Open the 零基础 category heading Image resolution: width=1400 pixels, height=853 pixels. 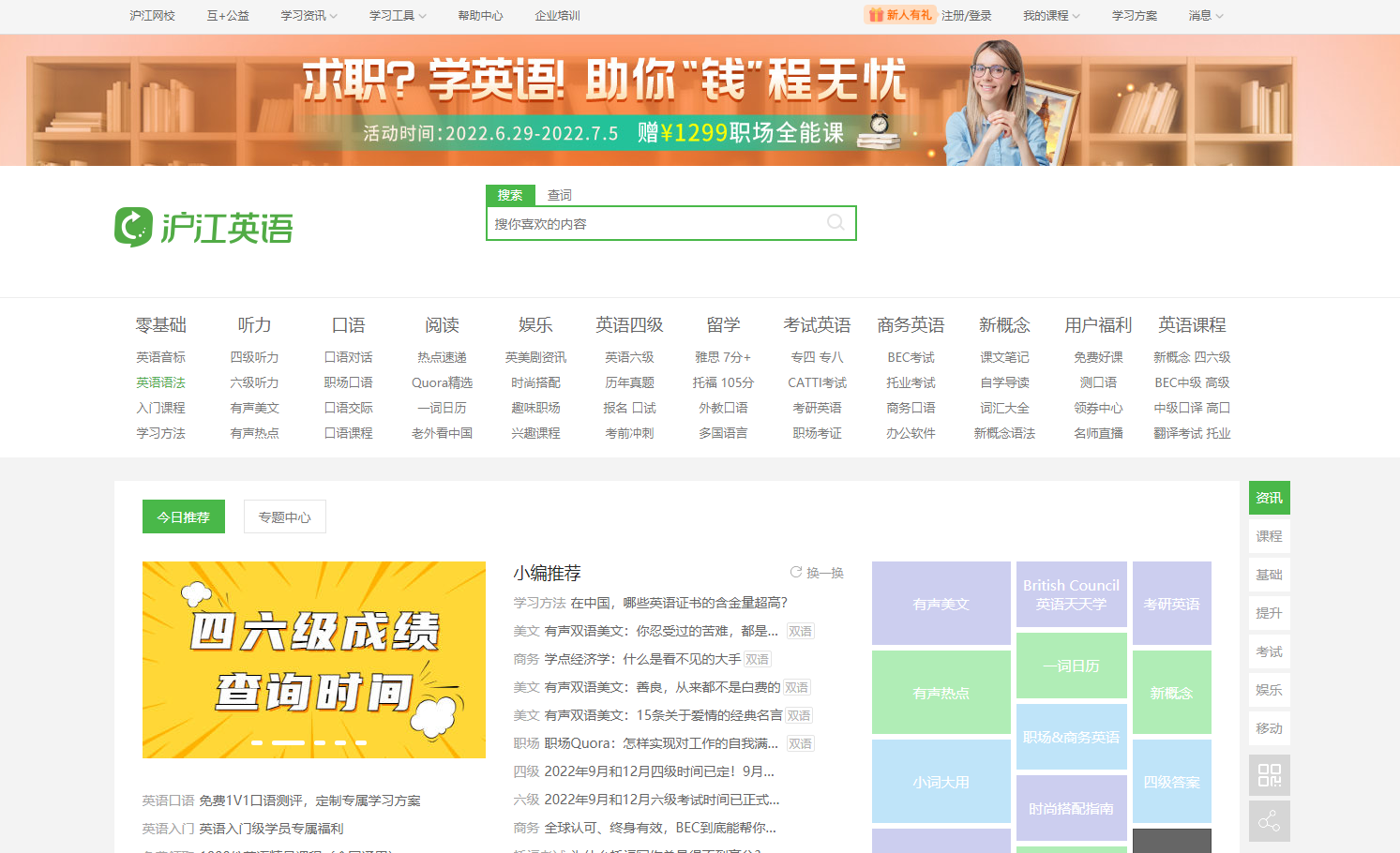[161, 325]
